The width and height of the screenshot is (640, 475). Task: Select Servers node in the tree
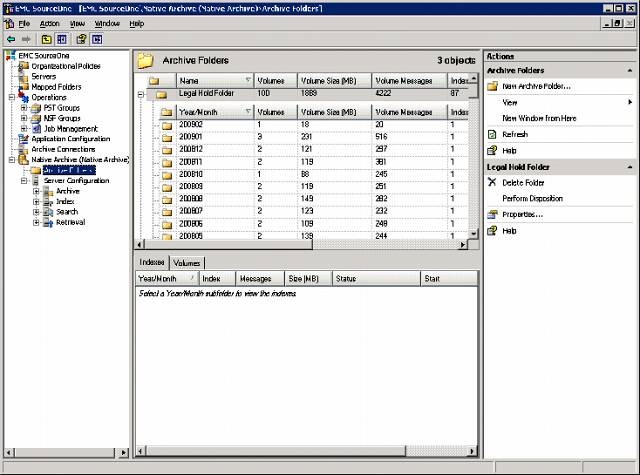44,76
